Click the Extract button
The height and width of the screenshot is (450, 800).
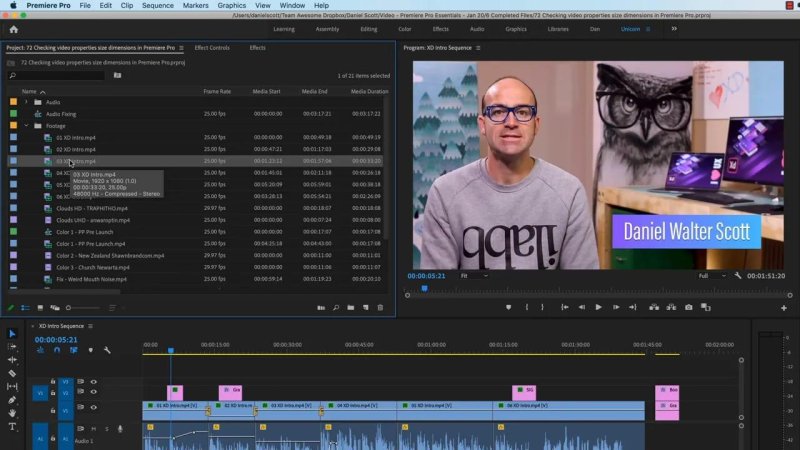click(671, 307)
